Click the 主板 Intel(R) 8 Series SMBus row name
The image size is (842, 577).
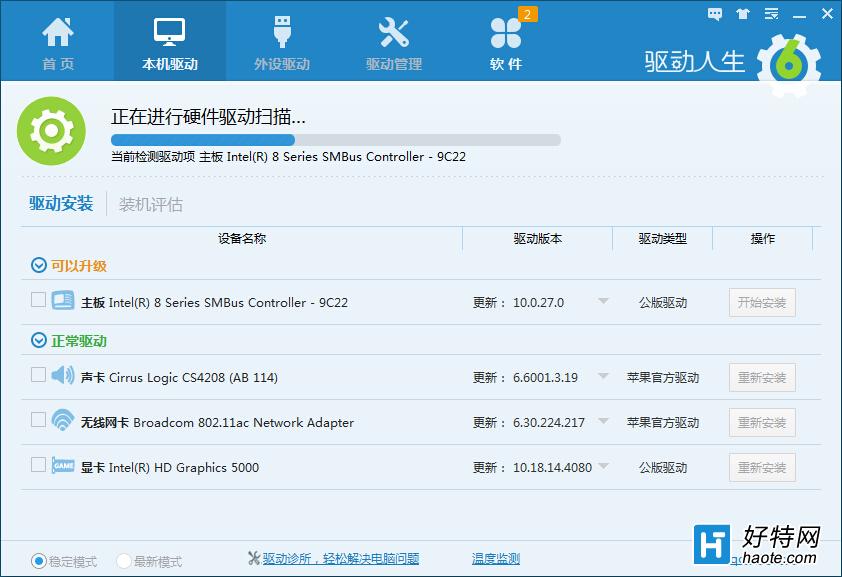pos(214,303)
